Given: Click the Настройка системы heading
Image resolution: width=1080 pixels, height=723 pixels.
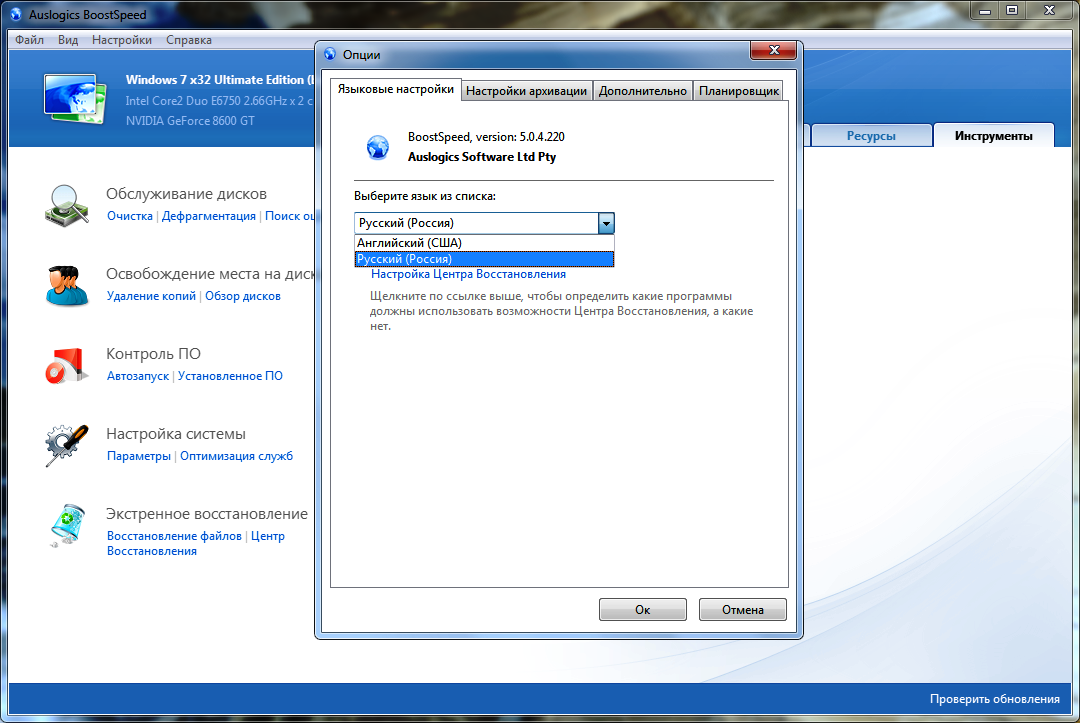Looking at the screenshot, I should click(x=176, y=434).
